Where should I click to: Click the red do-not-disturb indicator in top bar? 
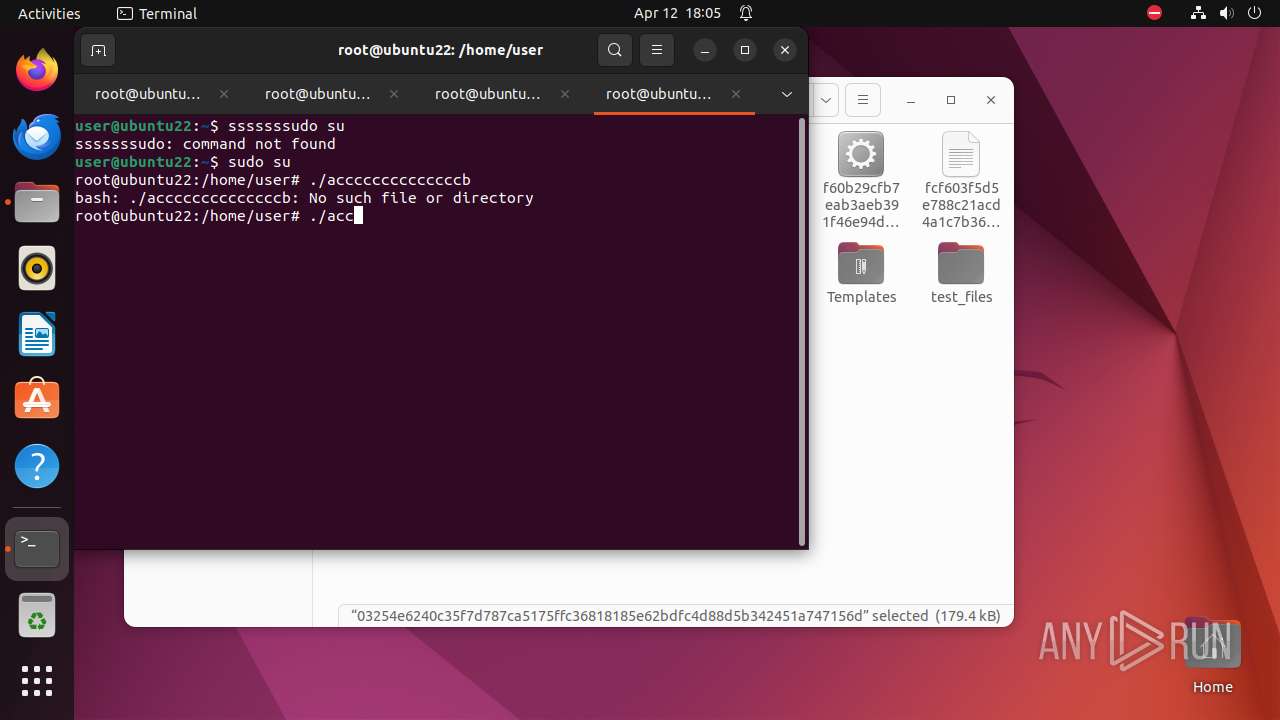[x=1155, y=13]
